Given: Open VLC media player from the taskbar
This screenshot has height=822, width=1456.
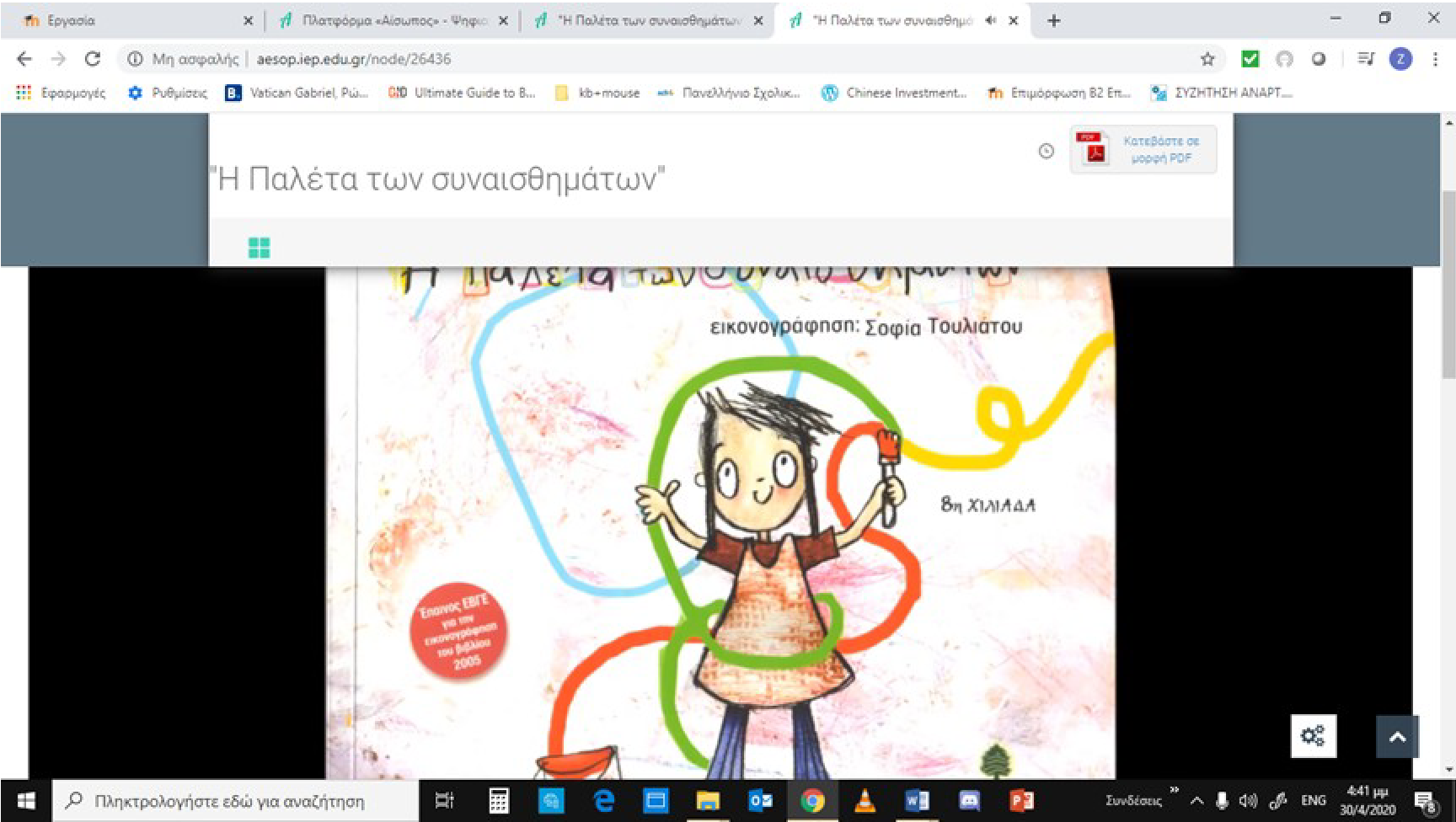Looking at the screenshot, I should pyautogui.click(x=864, y=800).
